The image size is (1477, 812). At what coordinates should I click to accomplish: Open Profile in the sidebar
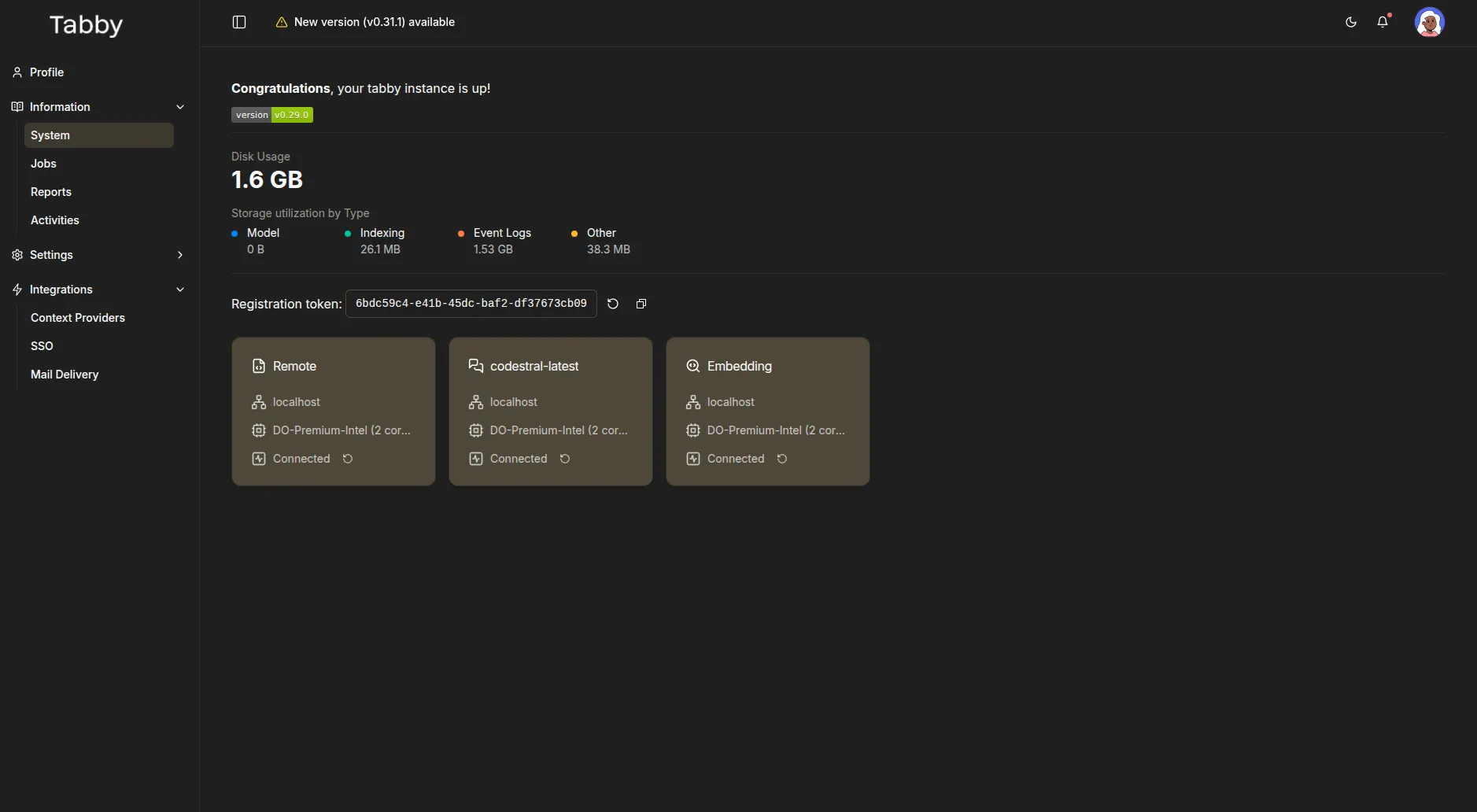click(46, 72)
